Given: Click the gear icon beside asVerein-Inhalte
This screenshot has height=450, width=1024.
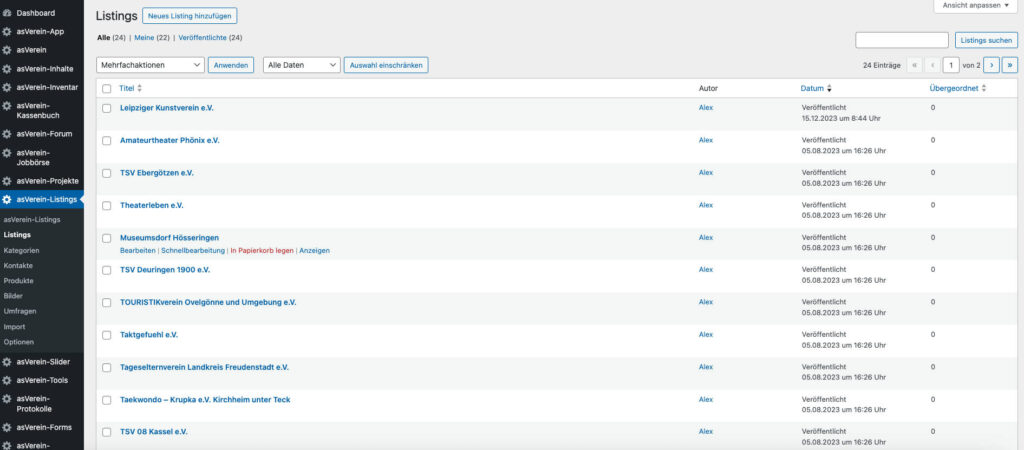Looking at the screenshot, I should pos(7,69).
